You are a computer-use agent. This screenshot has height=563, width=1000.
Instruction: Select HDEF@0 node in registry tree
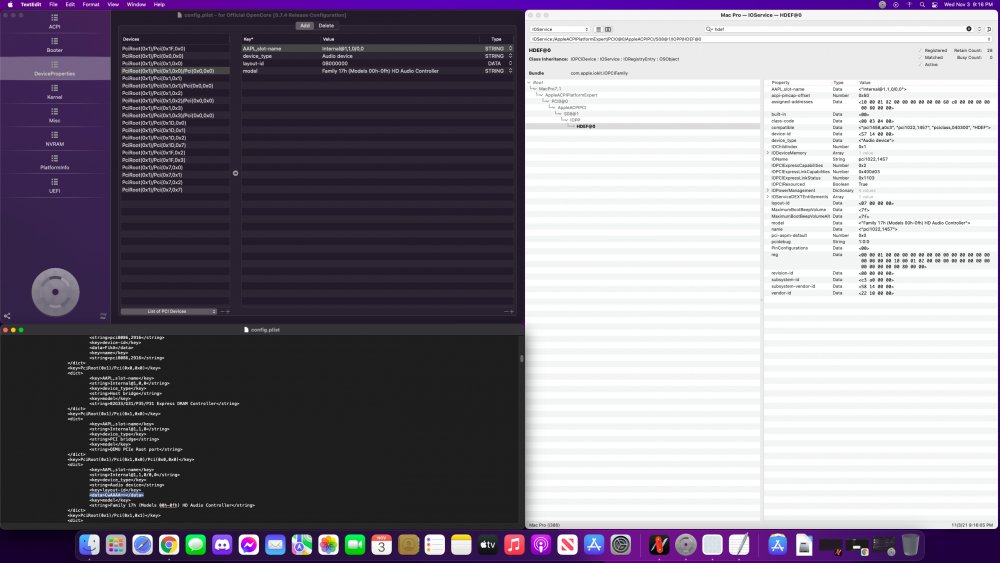(585, 126)
